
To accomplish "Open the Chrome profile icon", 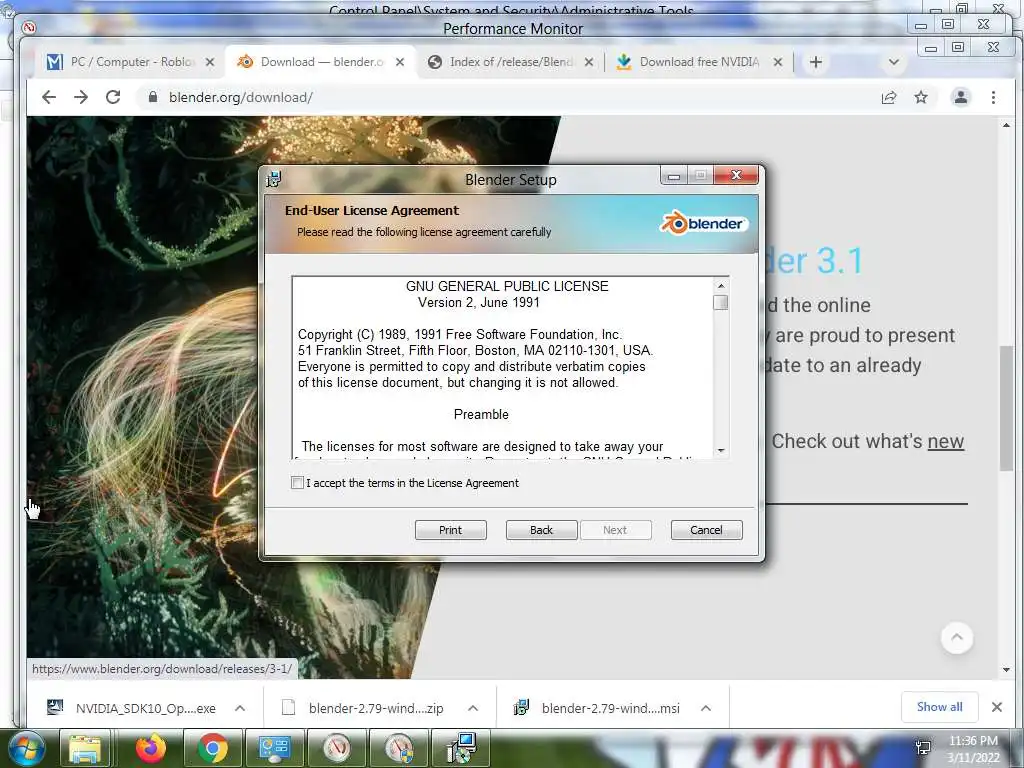I will (961, 97).
